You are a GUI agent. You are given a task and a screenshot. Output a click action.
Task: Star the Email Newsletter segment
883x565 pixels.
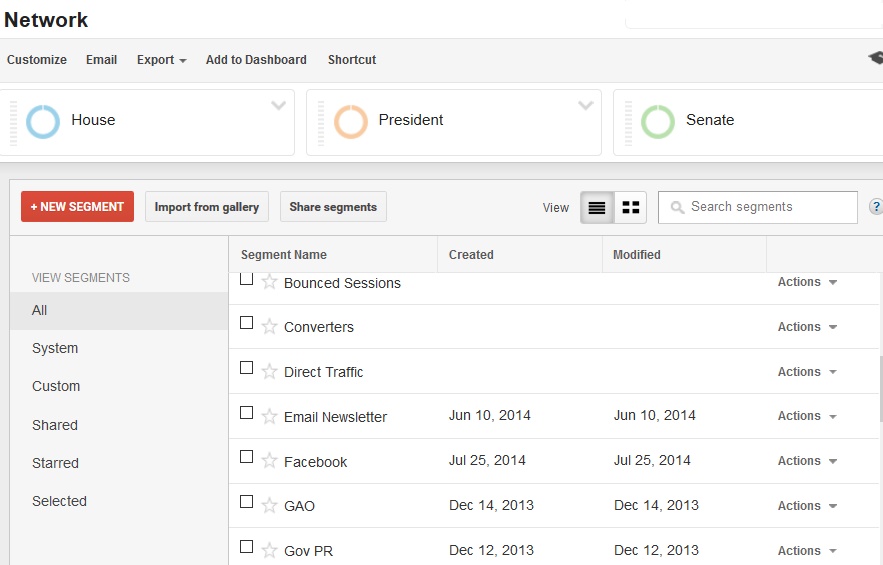coord(269,416)
